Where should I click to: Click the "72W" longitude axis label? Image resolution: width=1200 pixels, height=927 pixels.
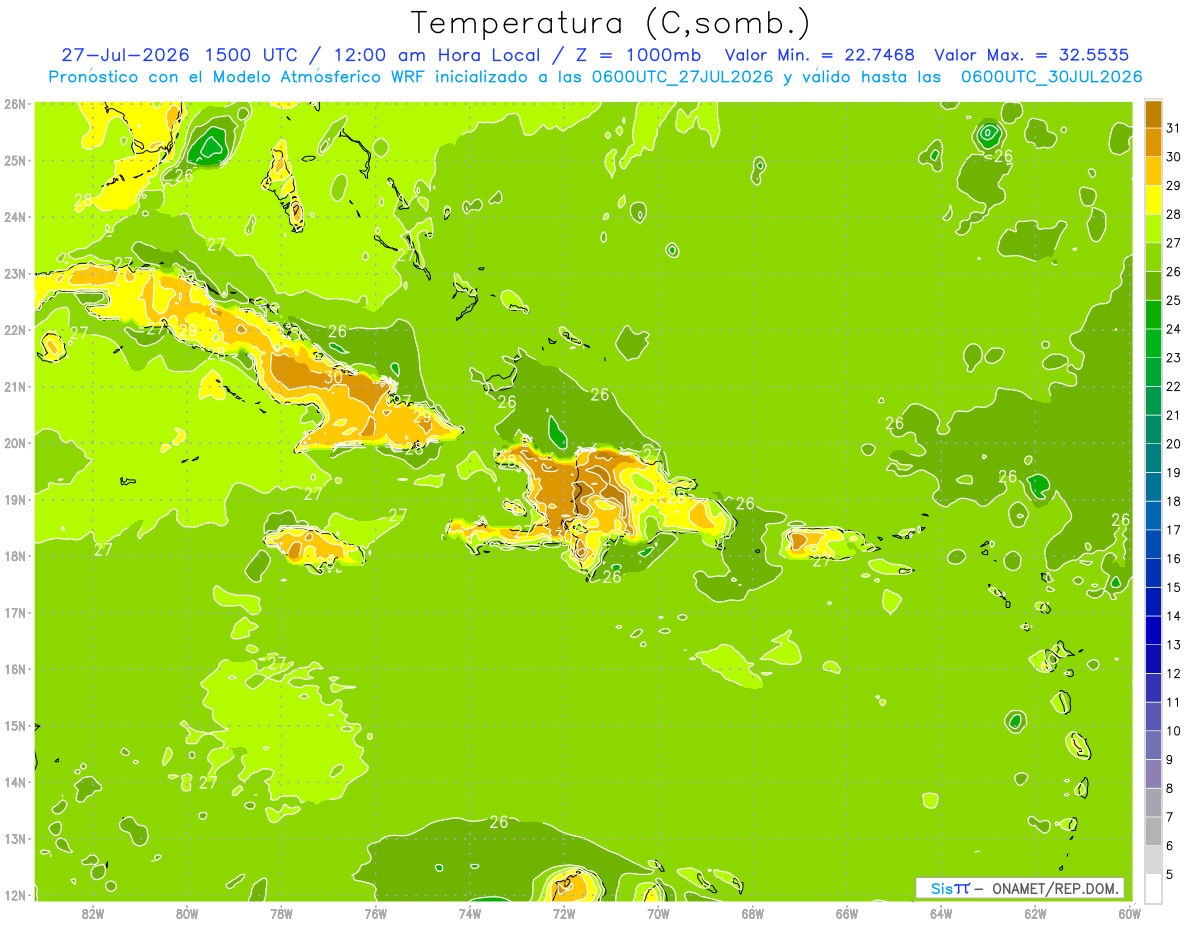click(x=564, y=913)
